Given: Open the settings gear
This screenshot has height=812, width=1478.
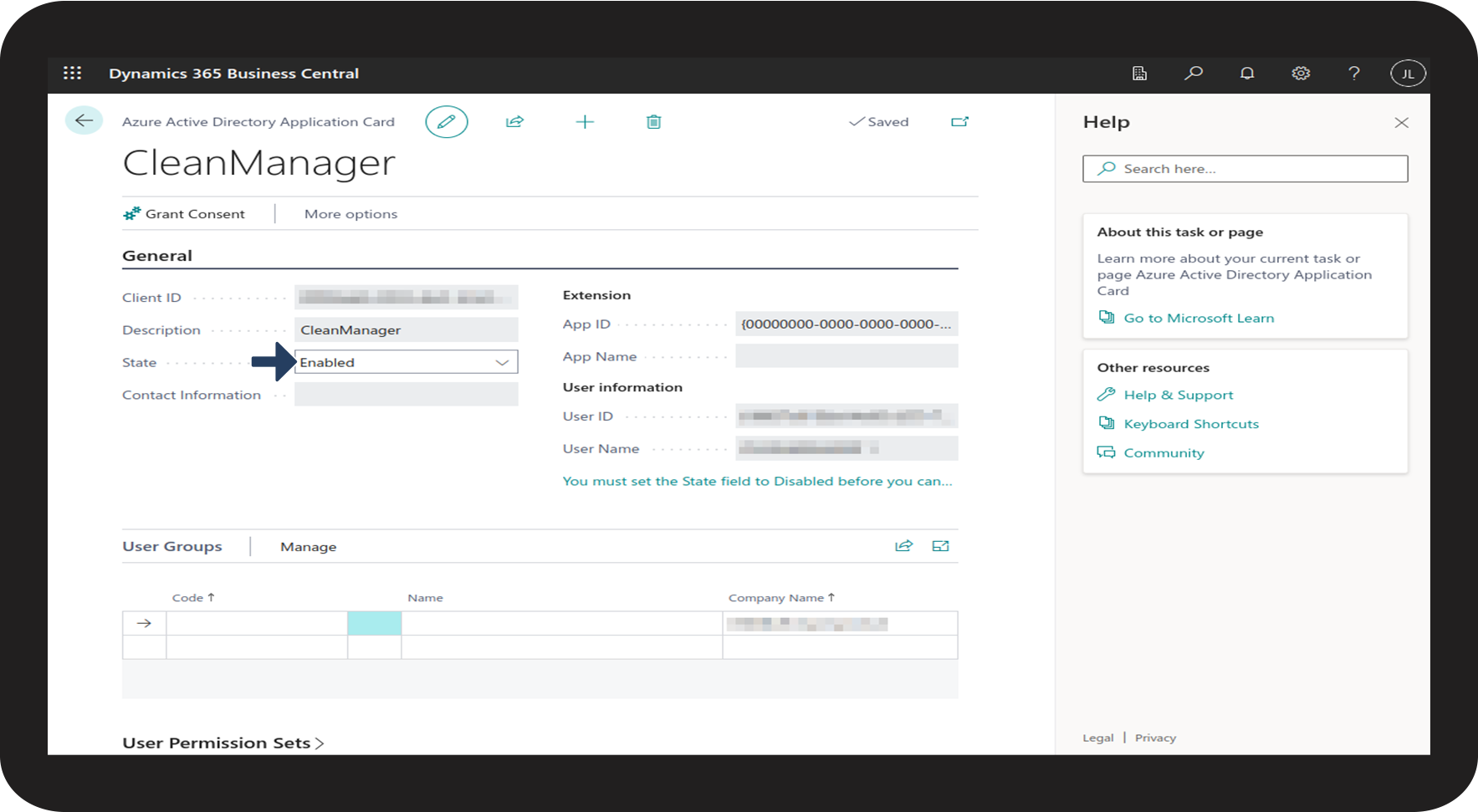Looking at the screenshot, I should [1301, 73].
